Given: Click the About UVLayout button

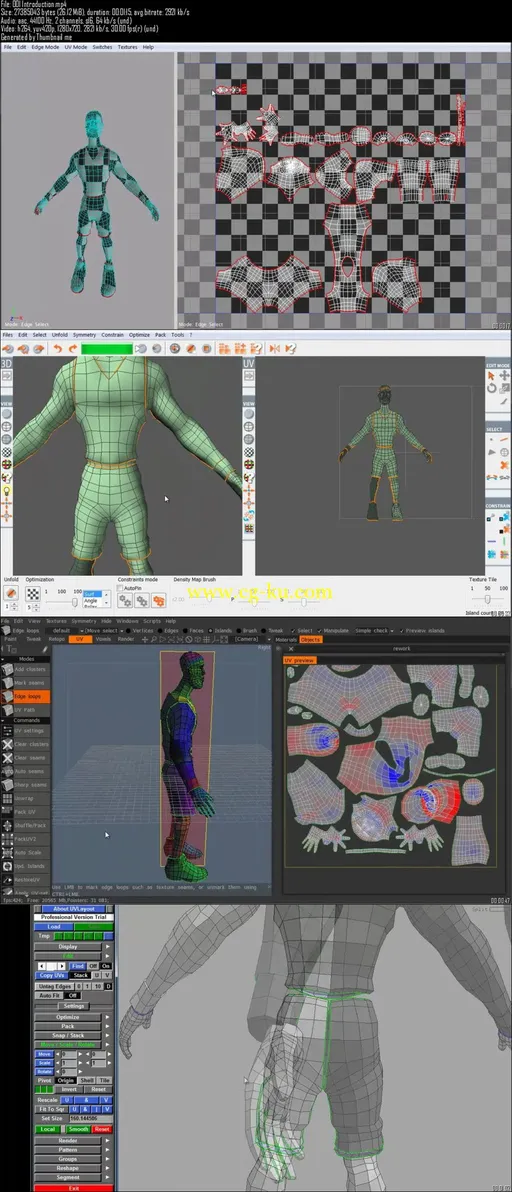Looking at the screenshot, I should tap(74, 908).
